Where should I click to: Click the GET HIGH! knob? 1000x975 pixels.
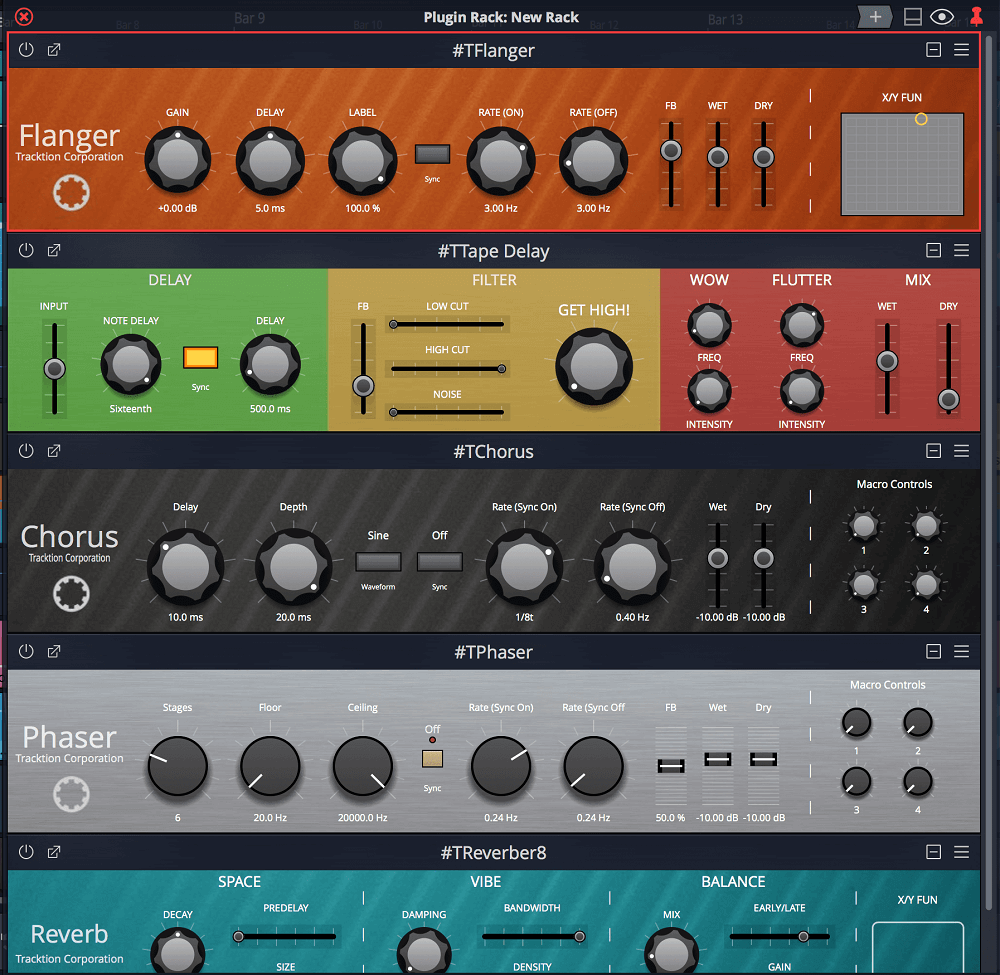[594, 367]
